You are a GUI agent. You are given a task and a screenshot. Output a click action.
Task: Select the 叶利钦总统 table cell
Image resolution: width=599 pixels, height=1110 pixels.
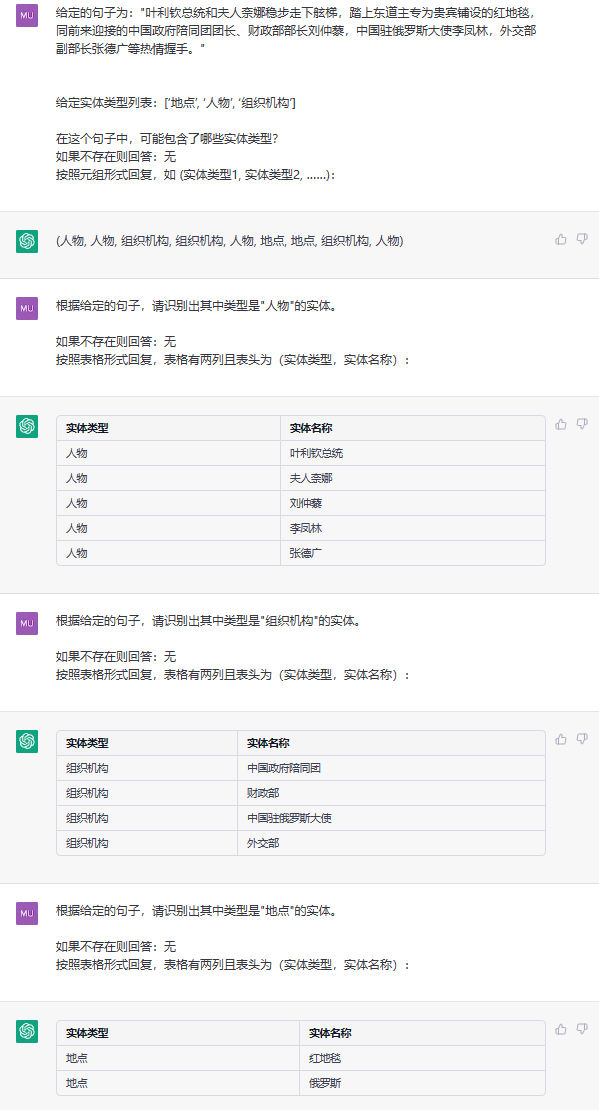coord(413,453)
